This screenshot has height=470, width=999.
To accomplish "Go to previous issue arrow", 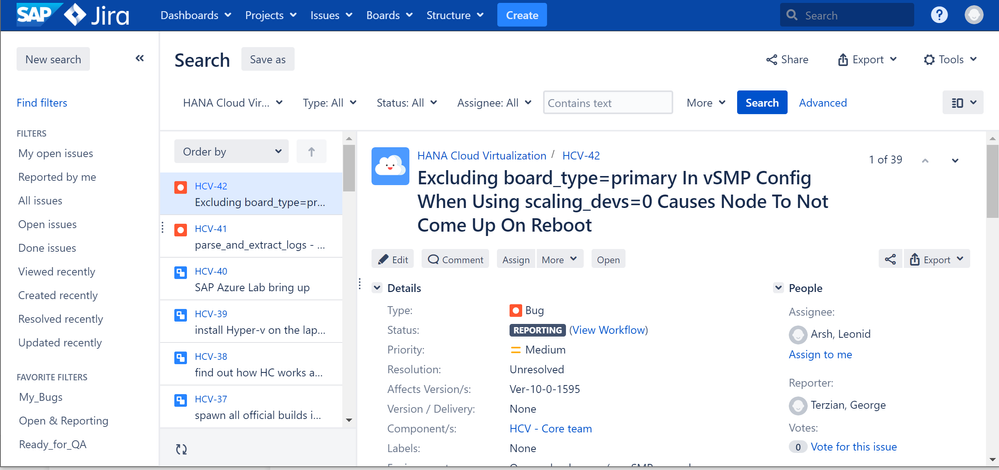I will click(x=926, y=160).
